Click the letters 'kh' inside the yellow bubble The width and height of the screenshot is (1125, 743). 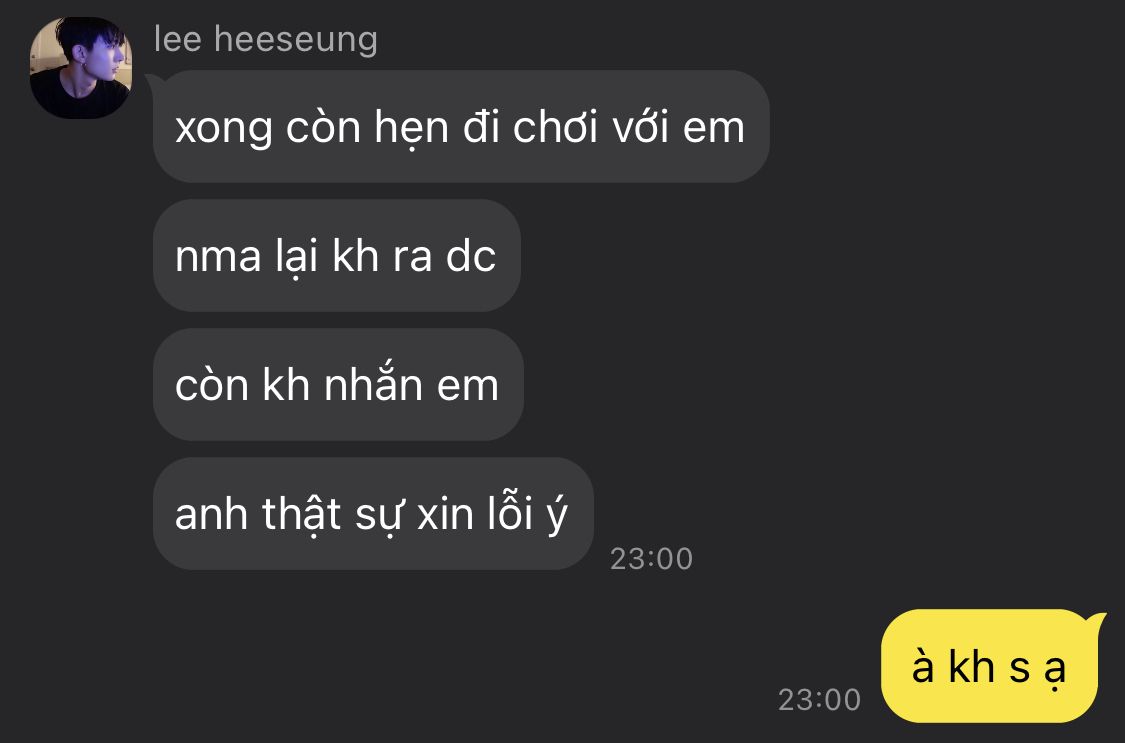(971, 666)
